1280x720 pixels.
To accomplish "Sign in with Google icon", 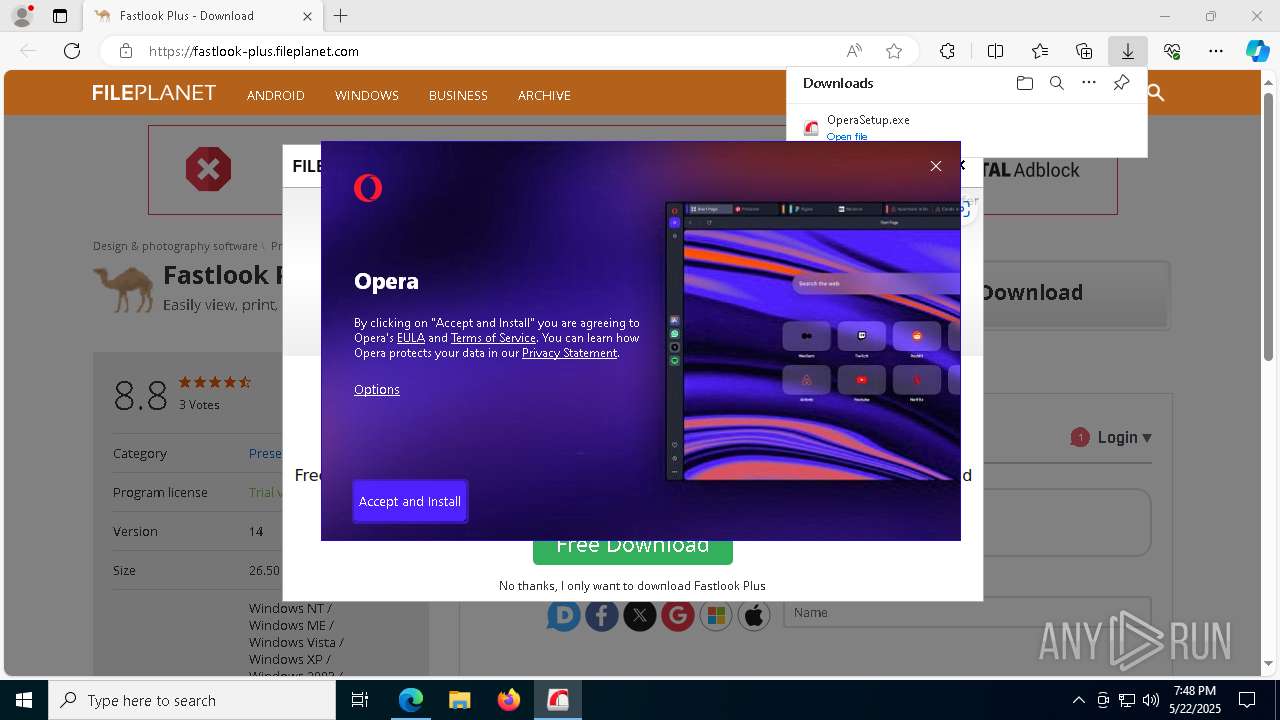I will pyautogui.click(x=678, y=615).
